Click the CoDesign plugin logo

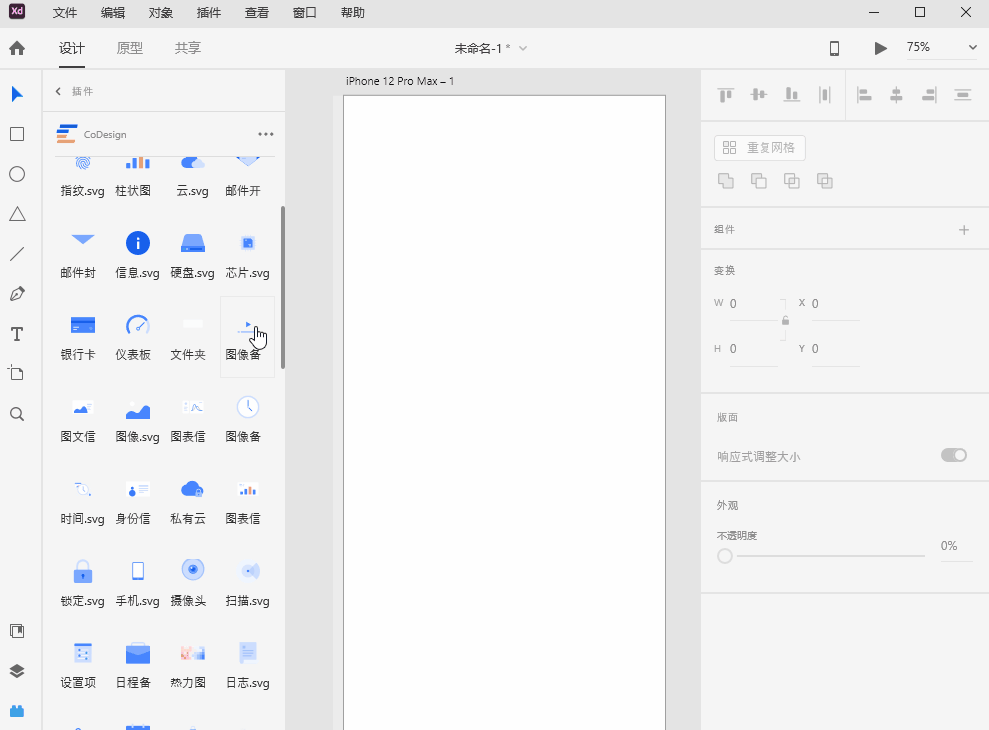(x=67, y=134)
